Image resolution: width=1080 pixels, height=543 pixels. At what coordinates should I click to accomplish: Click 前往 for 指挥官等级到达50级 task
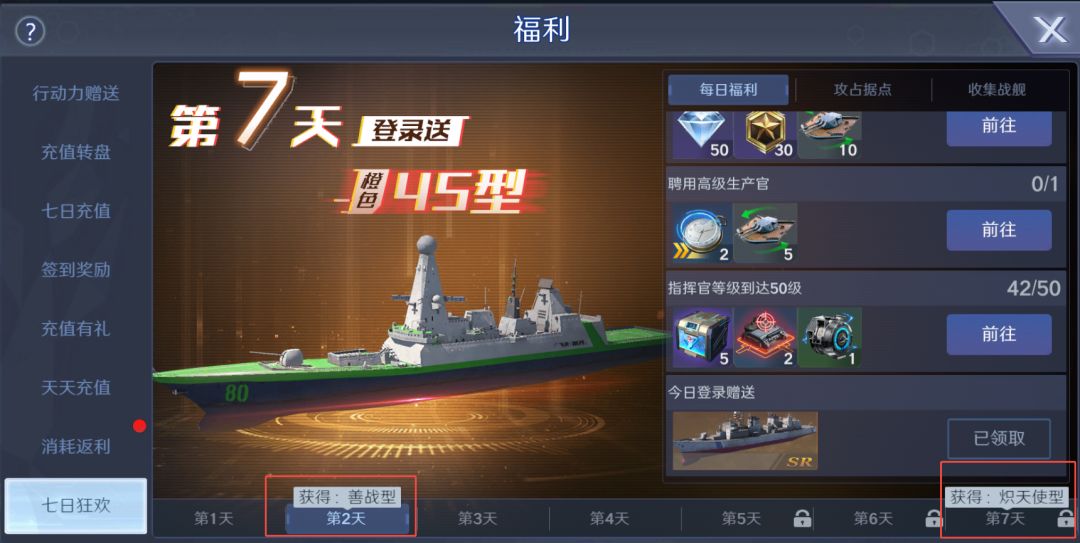999,335
